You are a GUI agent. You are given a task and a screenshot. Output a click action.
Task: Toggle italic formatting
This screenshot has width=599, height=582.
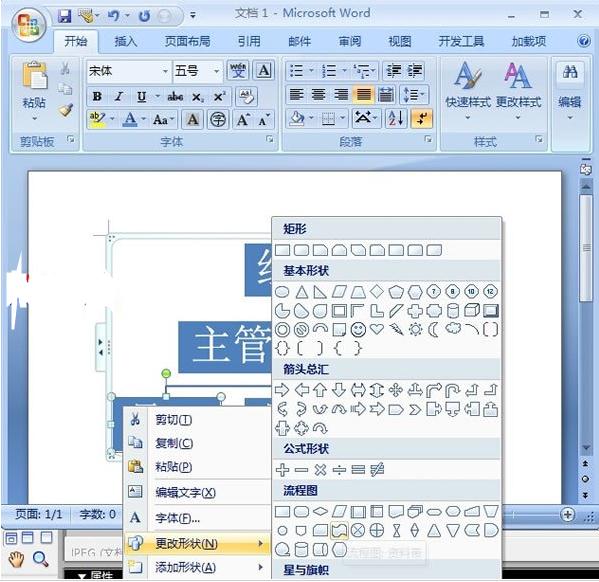point(119,96)
